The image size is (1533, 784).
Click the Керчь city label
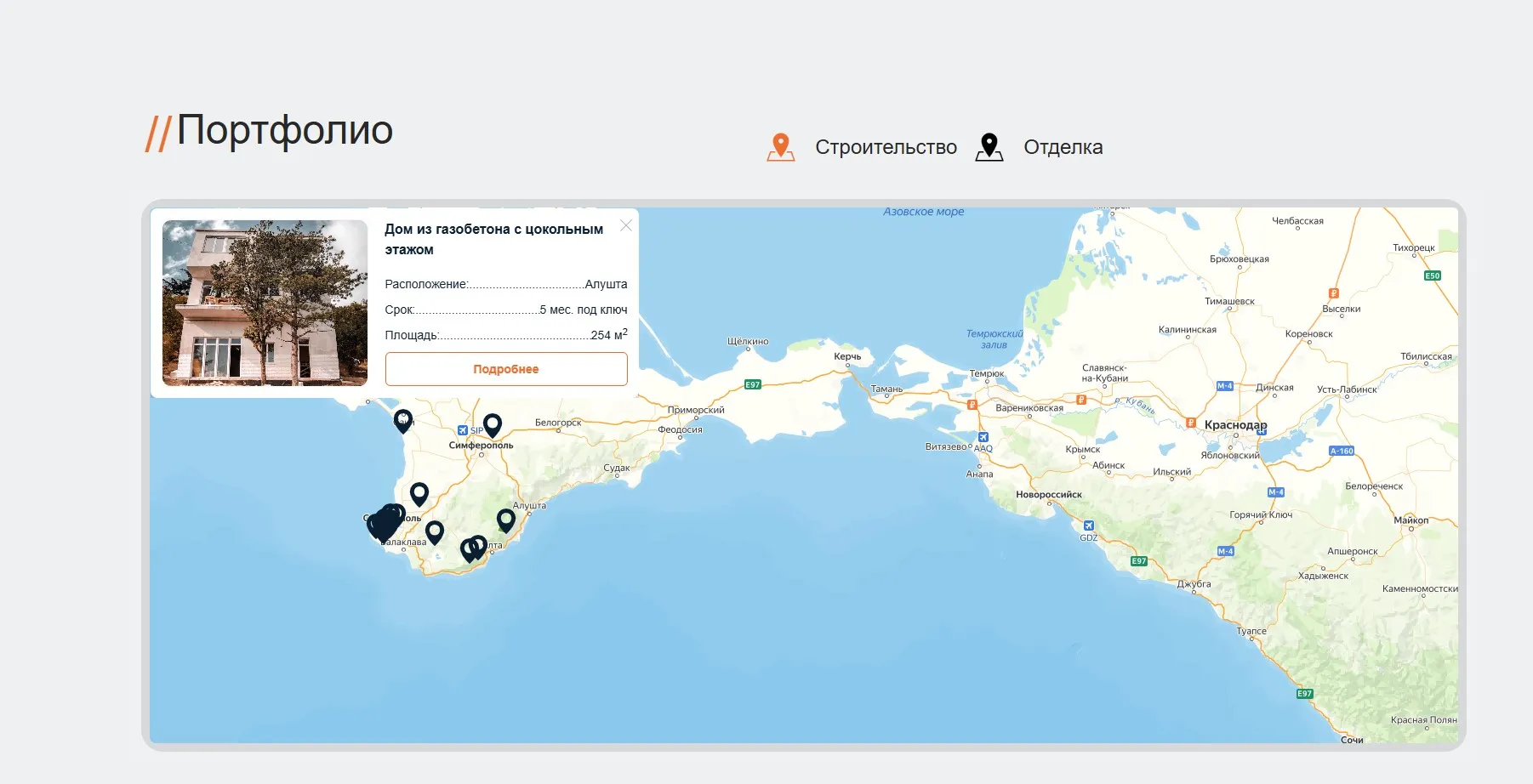click(847, 356)
